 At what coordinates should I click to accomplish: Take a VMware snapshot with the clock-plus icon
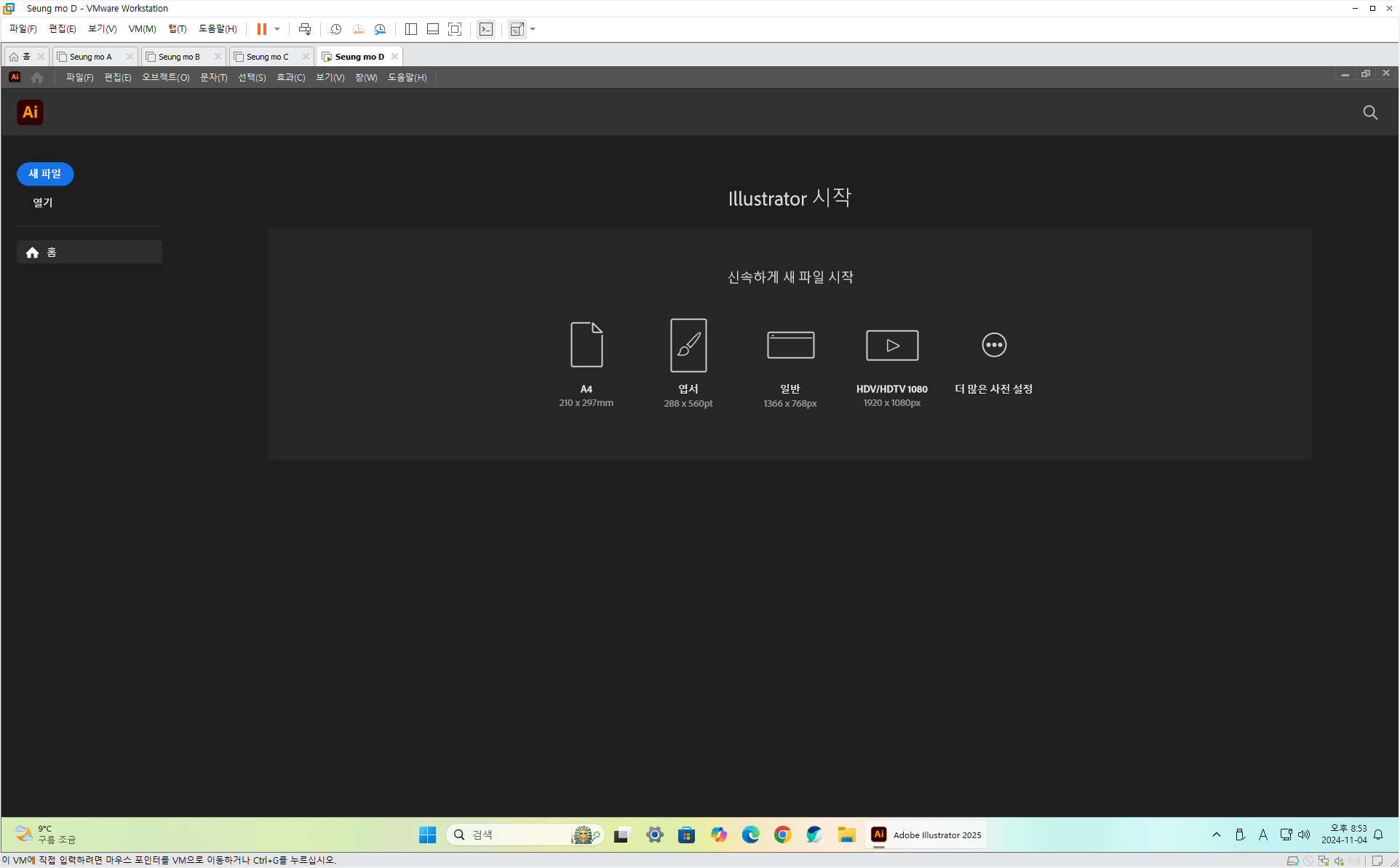pyautogui.click(x=335, y=29)
